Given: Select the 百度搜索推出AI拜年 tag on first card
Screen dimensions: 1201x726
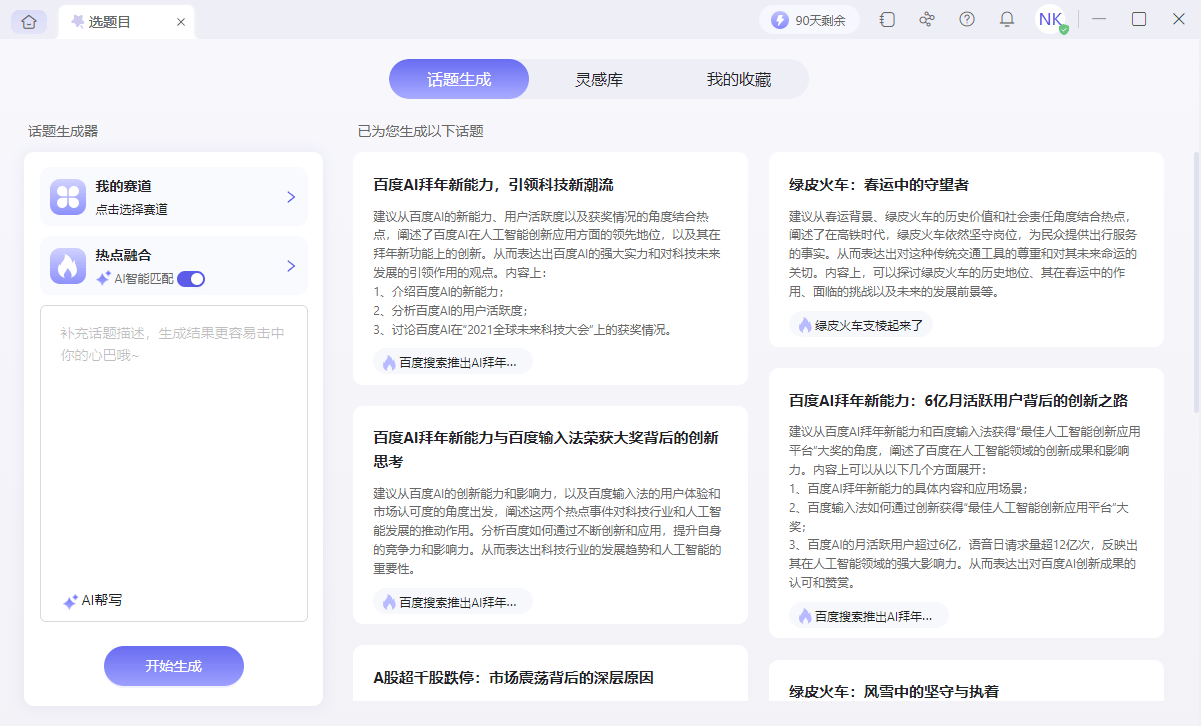Looking at the screenshot, I should coord(450,361).
